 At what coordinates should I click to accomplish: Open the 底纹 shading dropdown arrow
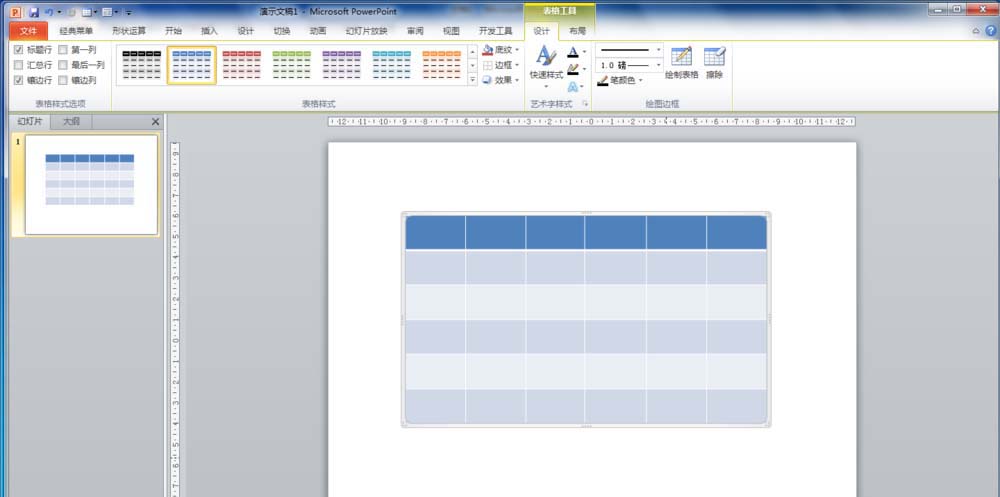517,50
